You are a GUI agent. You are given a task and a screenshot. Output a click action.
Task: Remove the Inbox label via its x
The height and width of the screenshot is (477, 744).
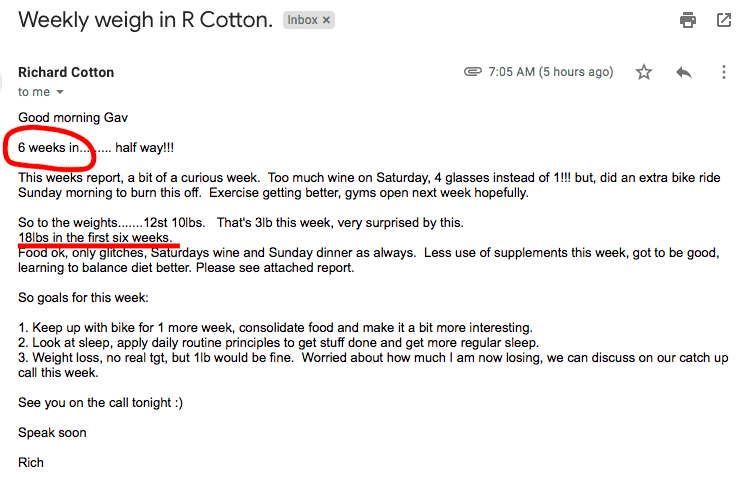point(326,20)
